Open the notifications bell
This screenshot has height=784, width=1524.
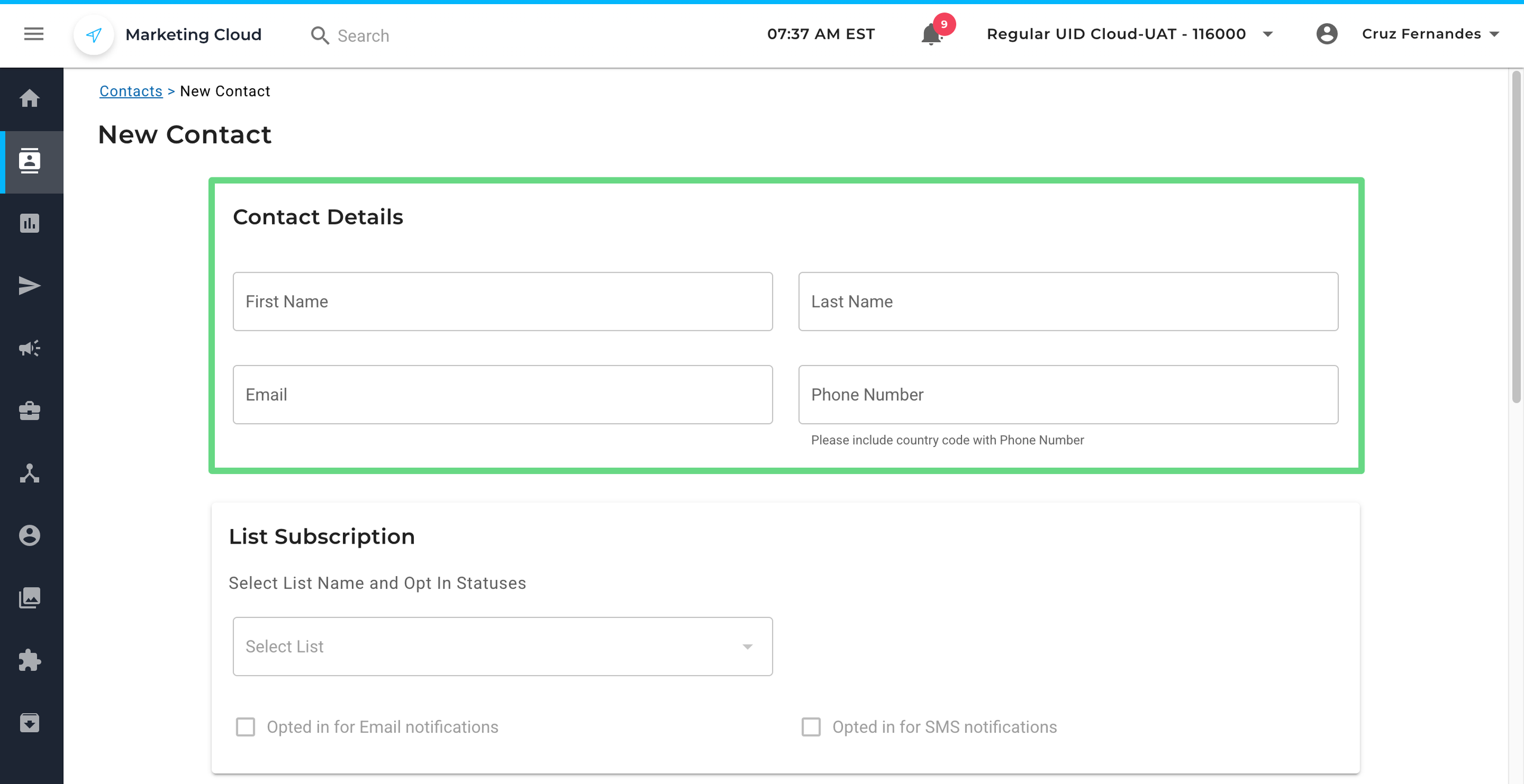coord(931,35)
